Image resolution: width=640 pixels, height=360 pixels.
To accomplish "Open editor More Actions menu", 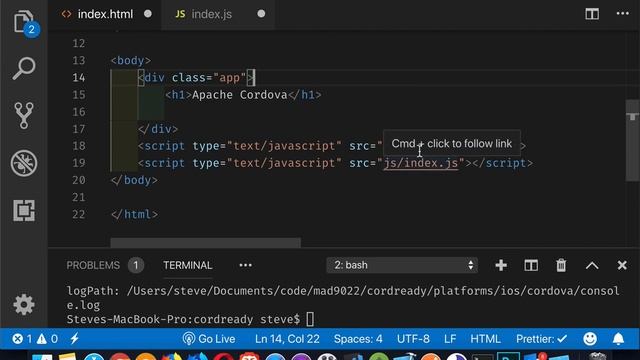I will (x=622, y=14).
